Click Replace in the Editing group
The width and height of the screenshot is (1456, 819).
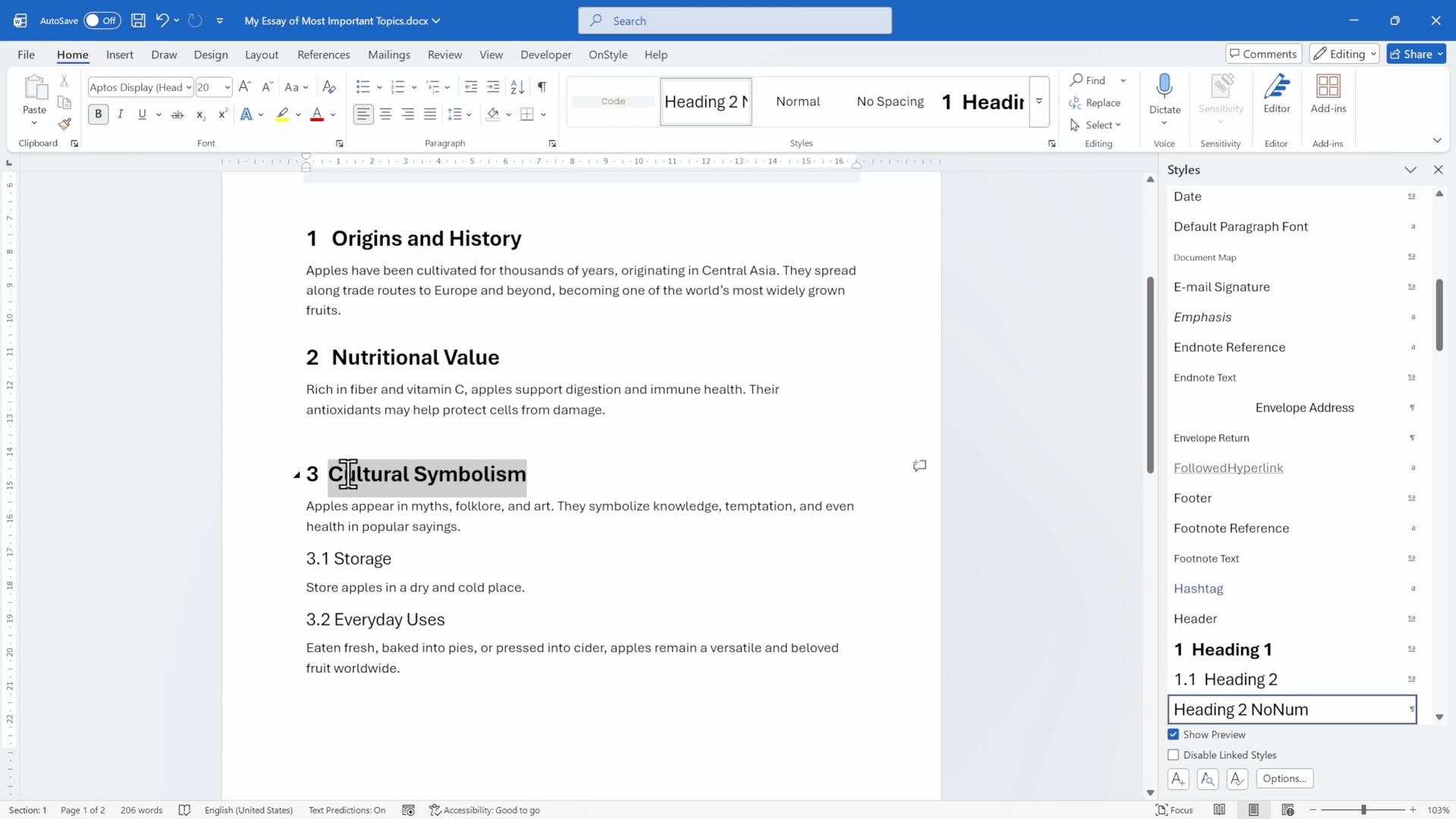1095,102
